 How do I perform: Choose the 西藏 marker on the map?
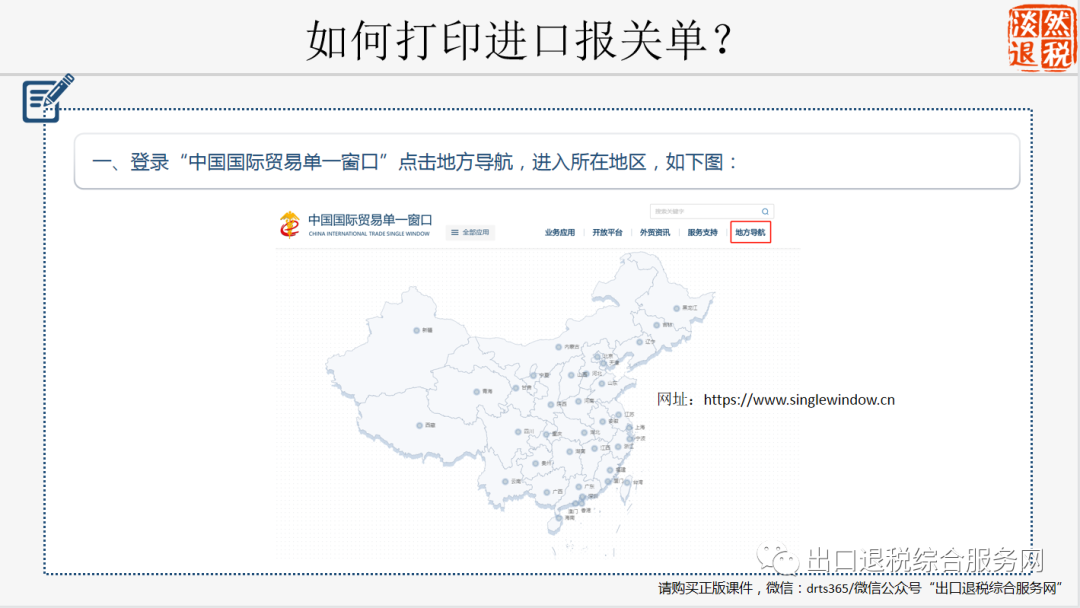pos(419,426)
